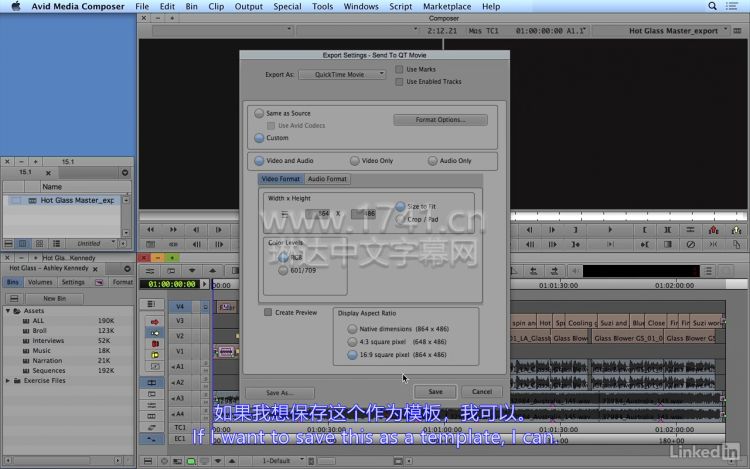Click the Effects tab icon in project window
Viewport: 750px width, 469px height.
pyautogui.click(x=99, y=283)
